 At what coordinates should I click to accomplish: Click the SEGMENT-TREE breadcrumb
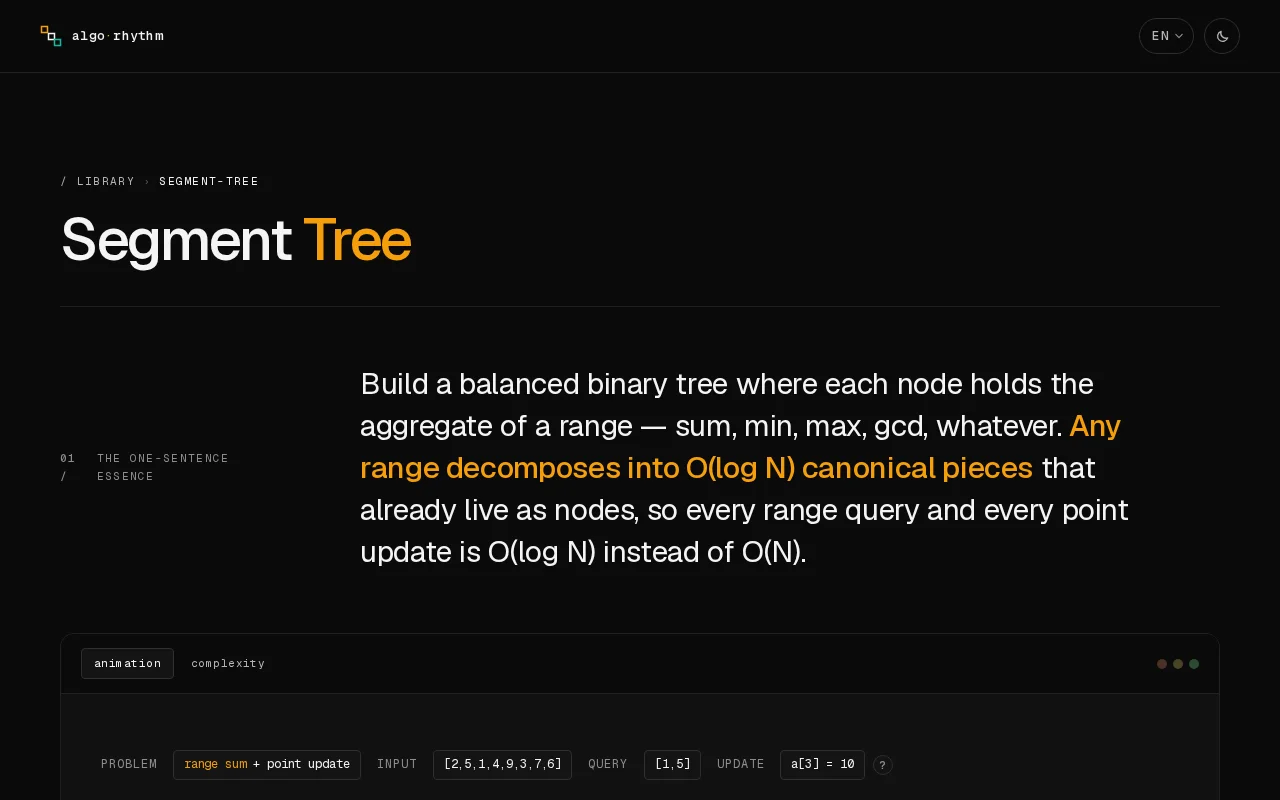(209, 182)
